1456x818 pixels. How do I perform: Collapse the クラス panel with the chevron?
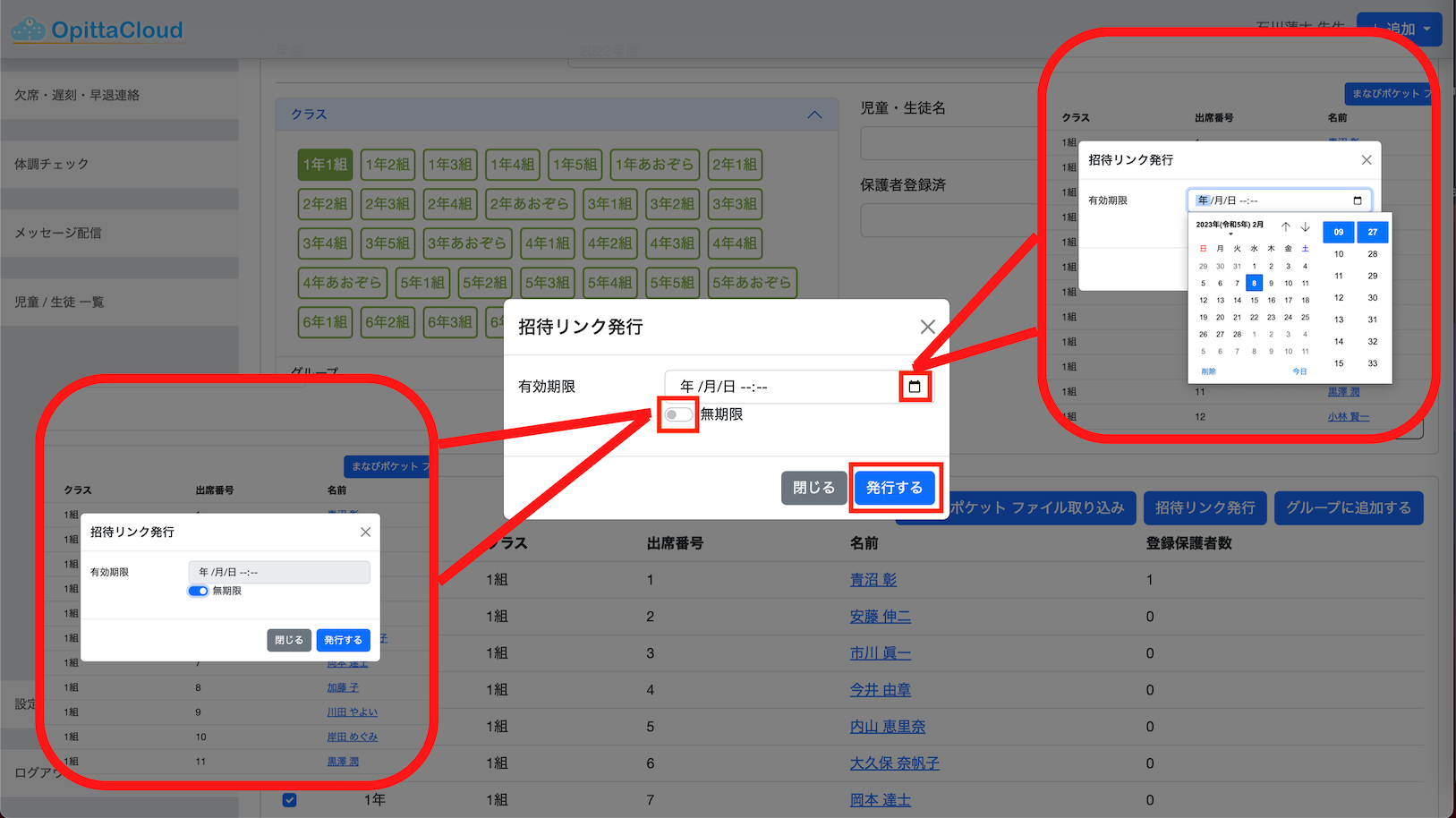(814, 115)
